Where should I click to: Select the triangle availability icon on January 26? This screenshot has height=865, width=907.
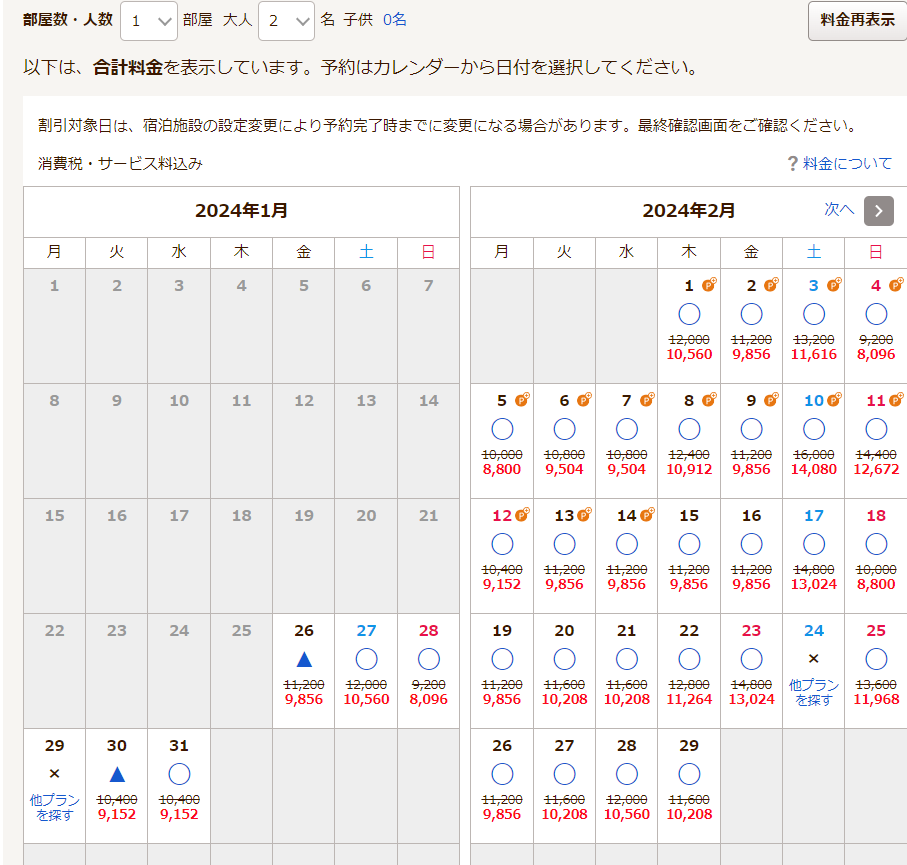coord(304,659)
